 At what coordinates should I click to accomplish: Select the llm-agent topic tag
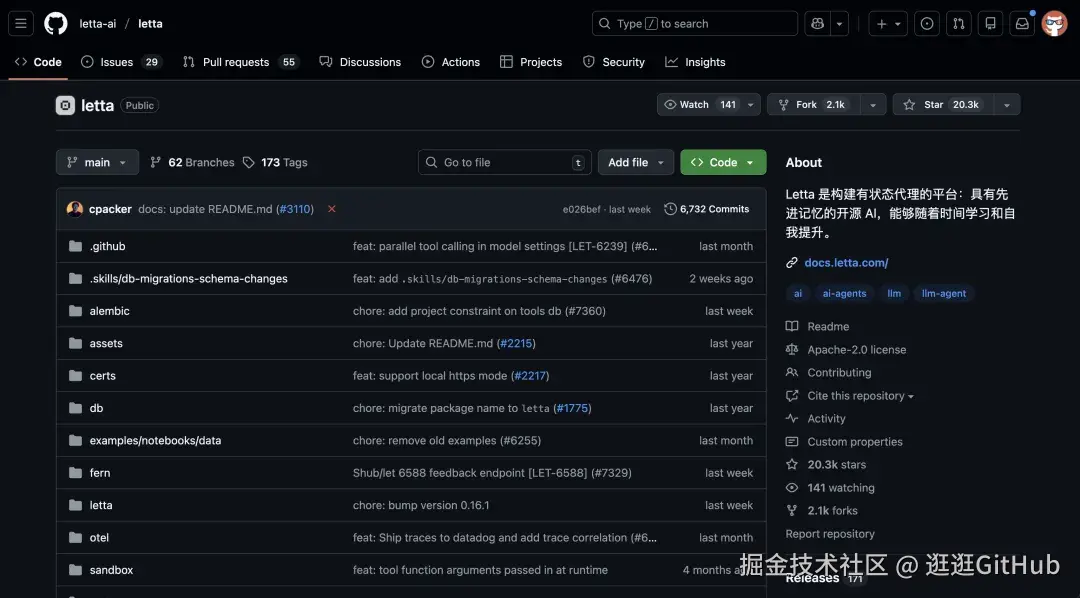(944, 293)
